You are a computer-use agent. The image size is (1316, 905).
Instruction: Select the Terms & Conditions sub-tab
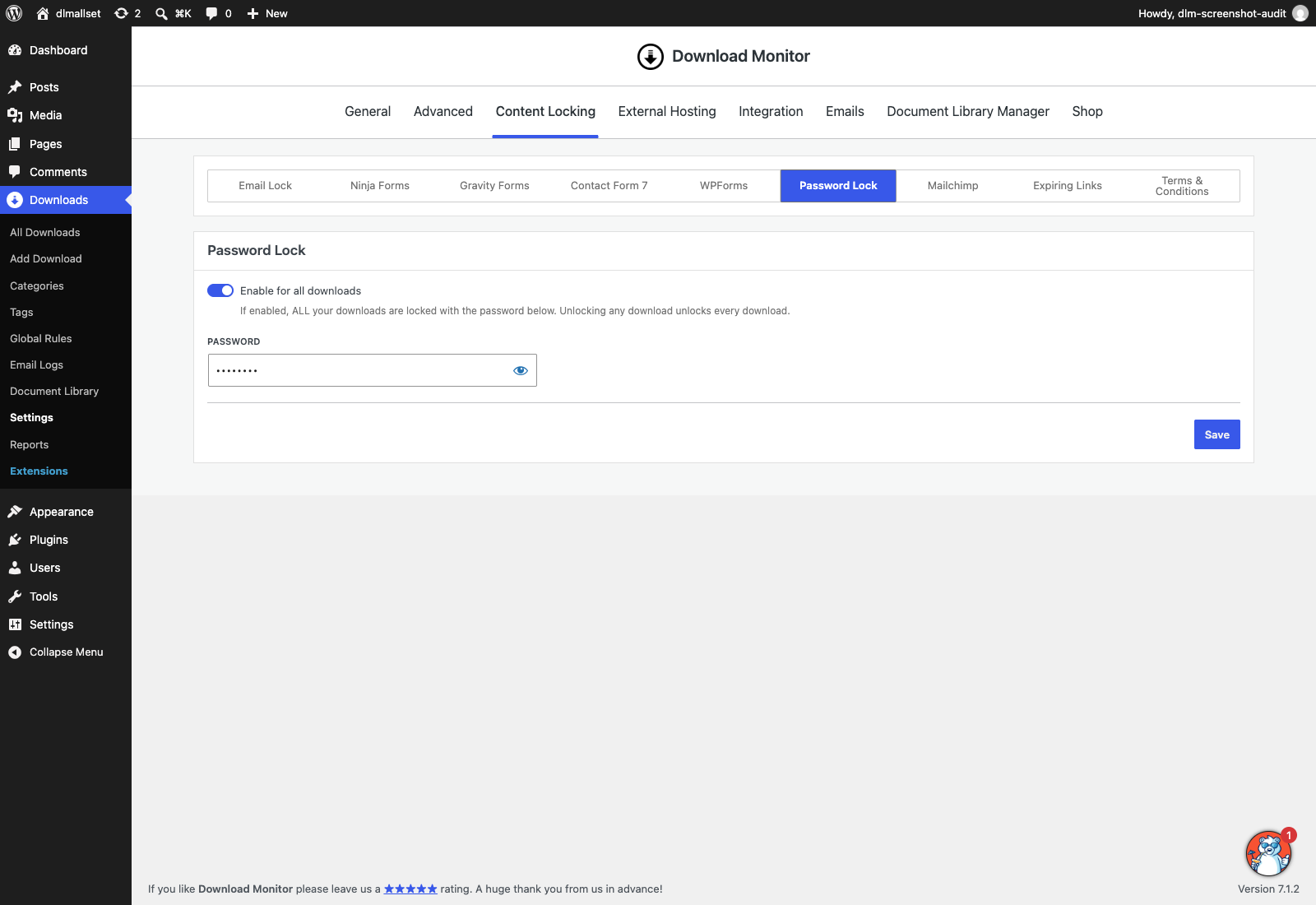(x=1182, y=186)
